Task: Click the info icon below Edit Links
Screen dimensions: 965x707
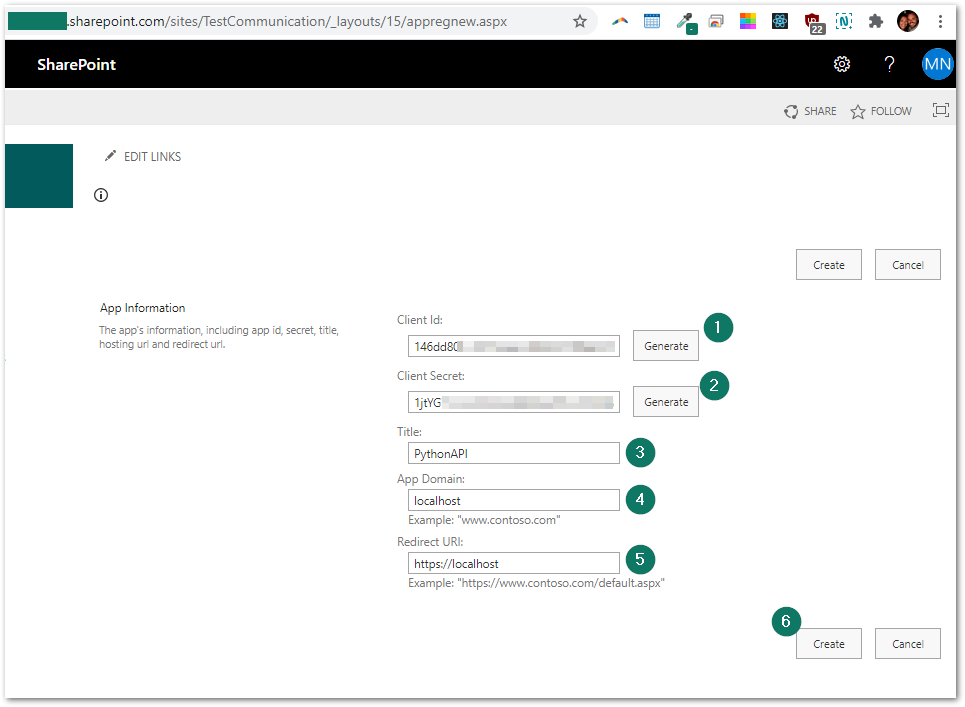Action: [x=100, y=195]
